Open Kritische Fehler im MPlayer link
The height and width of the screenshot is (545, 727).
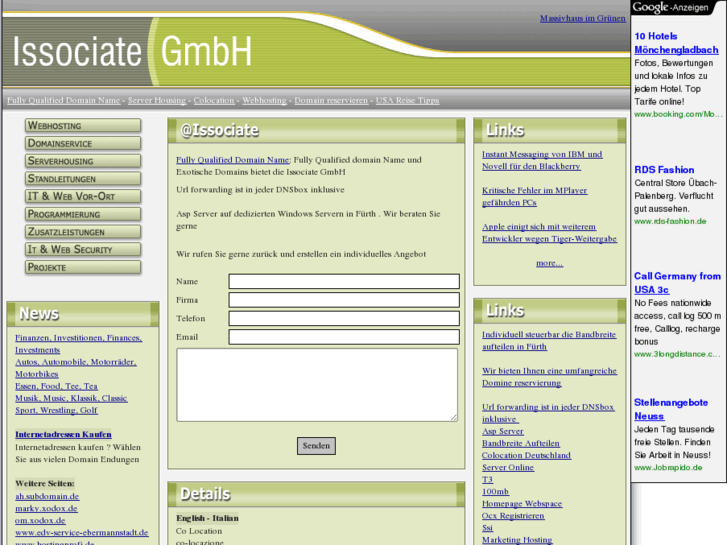click(x=535, y=197)
